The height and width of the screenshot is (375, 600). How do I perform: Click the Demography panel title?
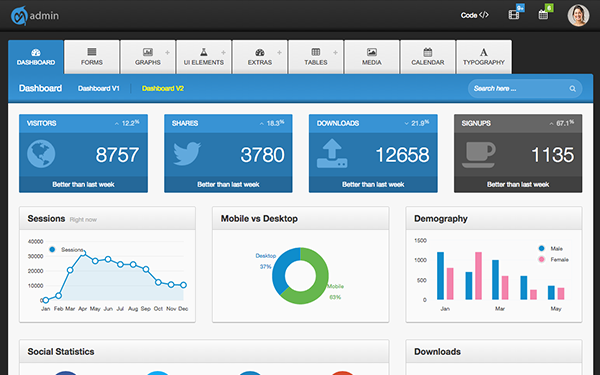point(441,218)
